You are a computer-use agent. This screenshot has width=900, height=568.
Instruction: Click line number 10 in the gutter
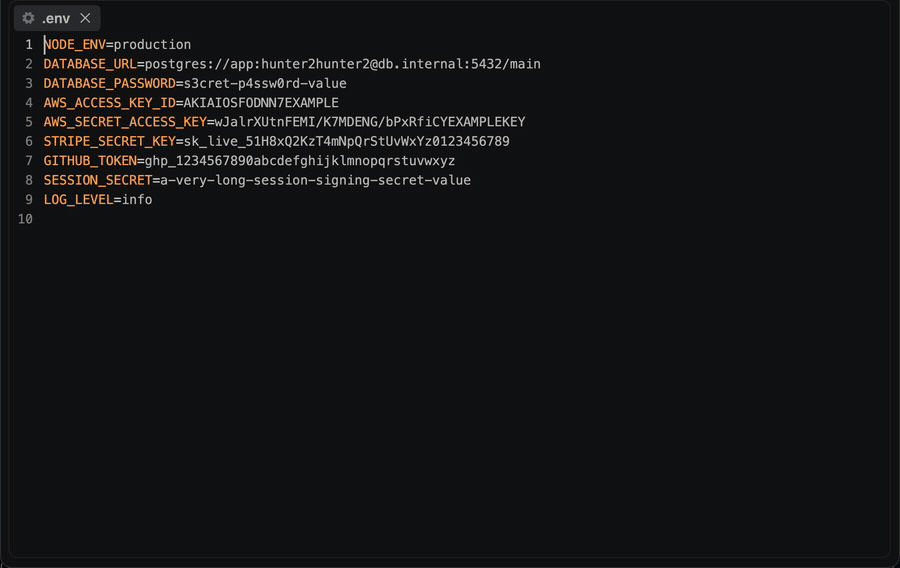coord(25,219)
